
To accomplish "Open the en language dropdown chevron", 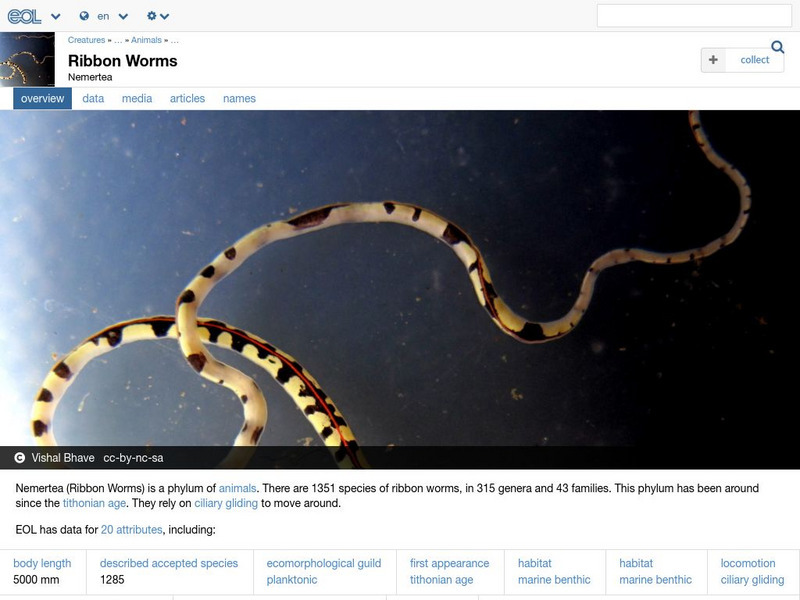I will coord(122,16).
